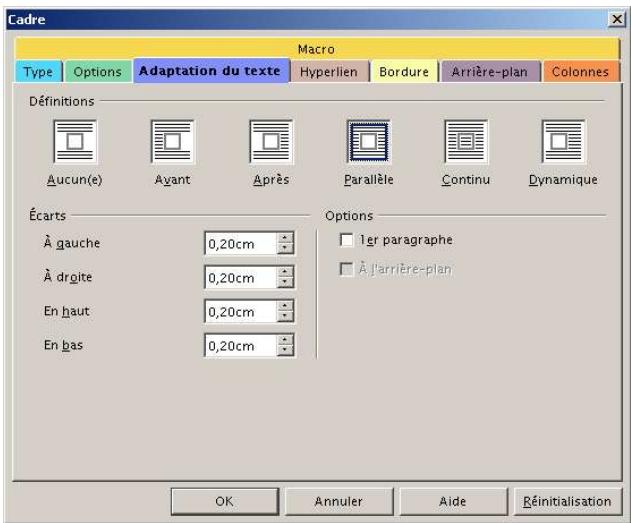
Task: Open help with the Aide button
Action: [x=453, y=501]
